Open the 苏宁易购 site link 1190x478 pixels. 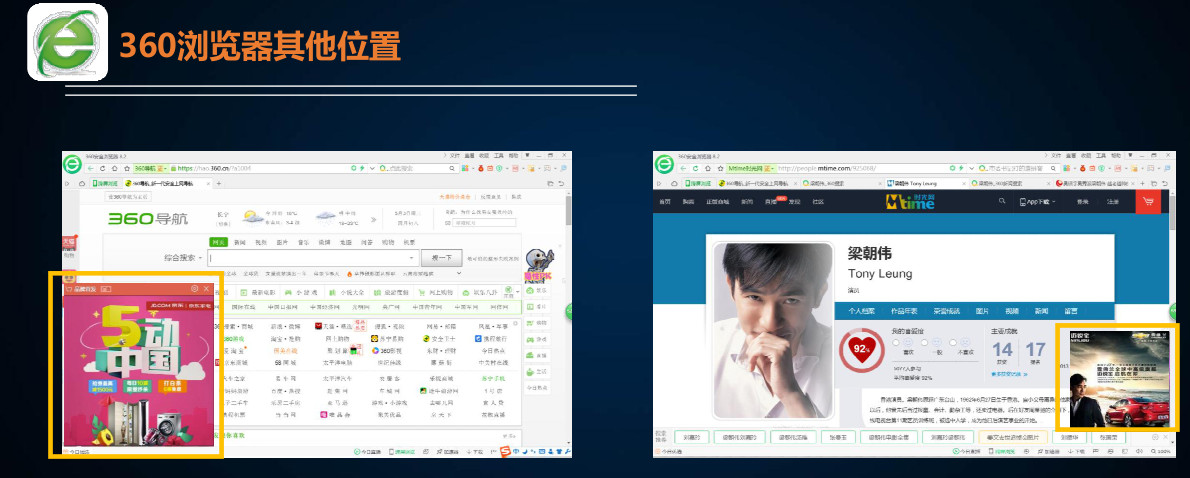pyautogui.click(x=387, y=338)
